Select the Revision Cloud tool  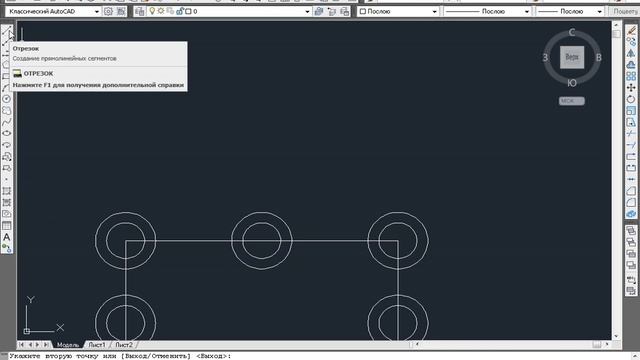pos(7,110)
